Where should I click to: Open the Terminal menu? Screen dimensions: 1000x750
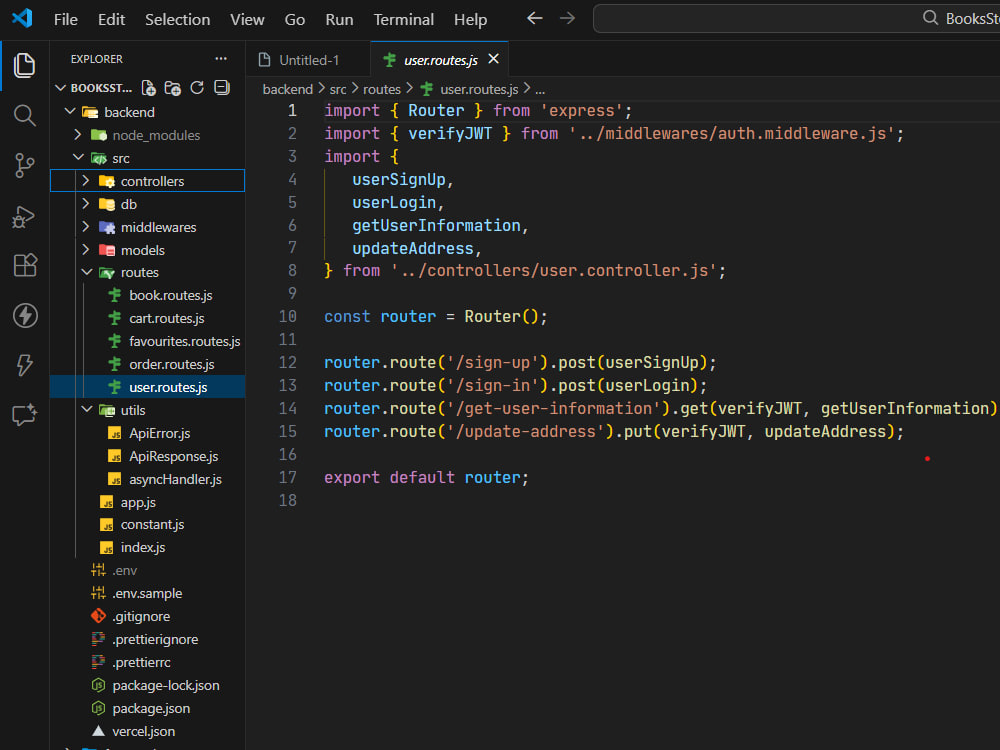[404, 20]
